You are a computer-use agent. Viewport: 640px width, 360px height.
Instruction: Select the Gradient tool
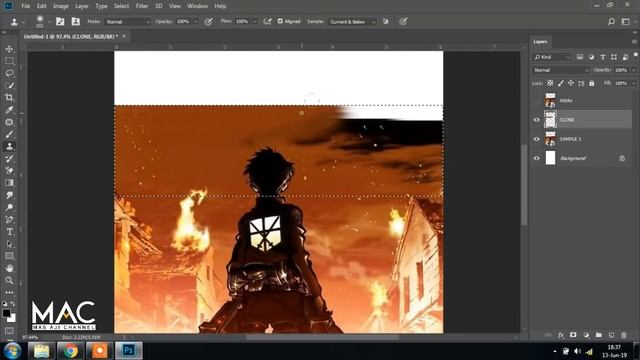(9, 183)
